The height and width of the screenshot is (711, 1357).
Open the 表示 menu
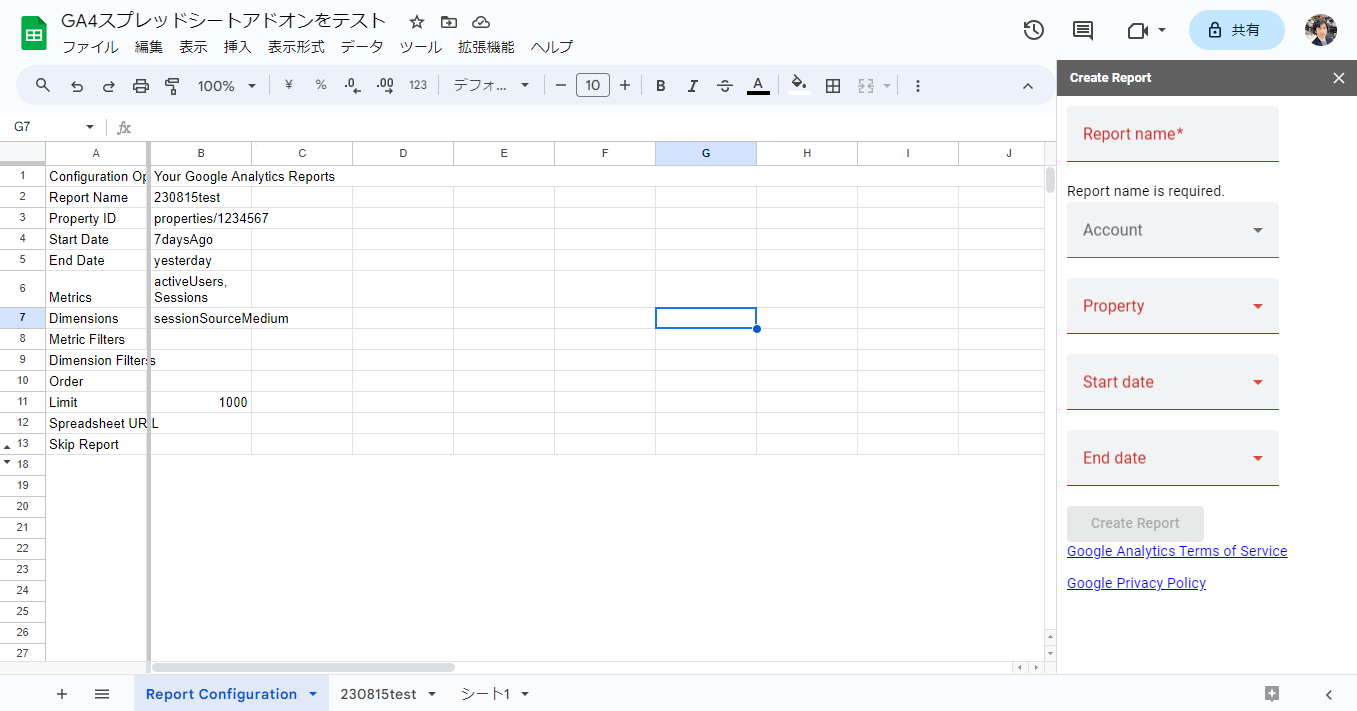[x=193, y=47]
